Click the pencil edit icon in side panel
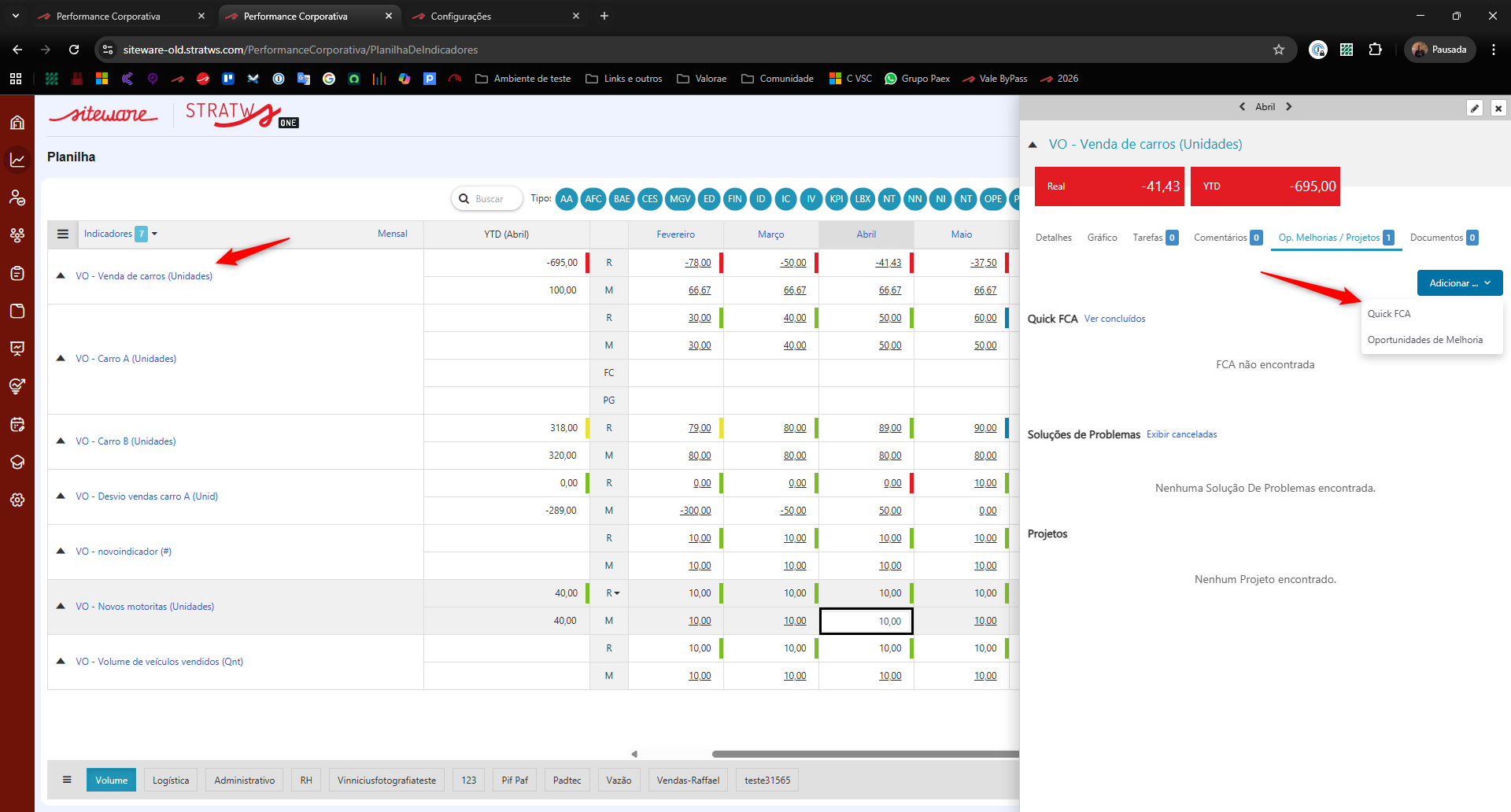Screen dimensions: 1511x812 pyautogui.click(x=1475, y=109)
